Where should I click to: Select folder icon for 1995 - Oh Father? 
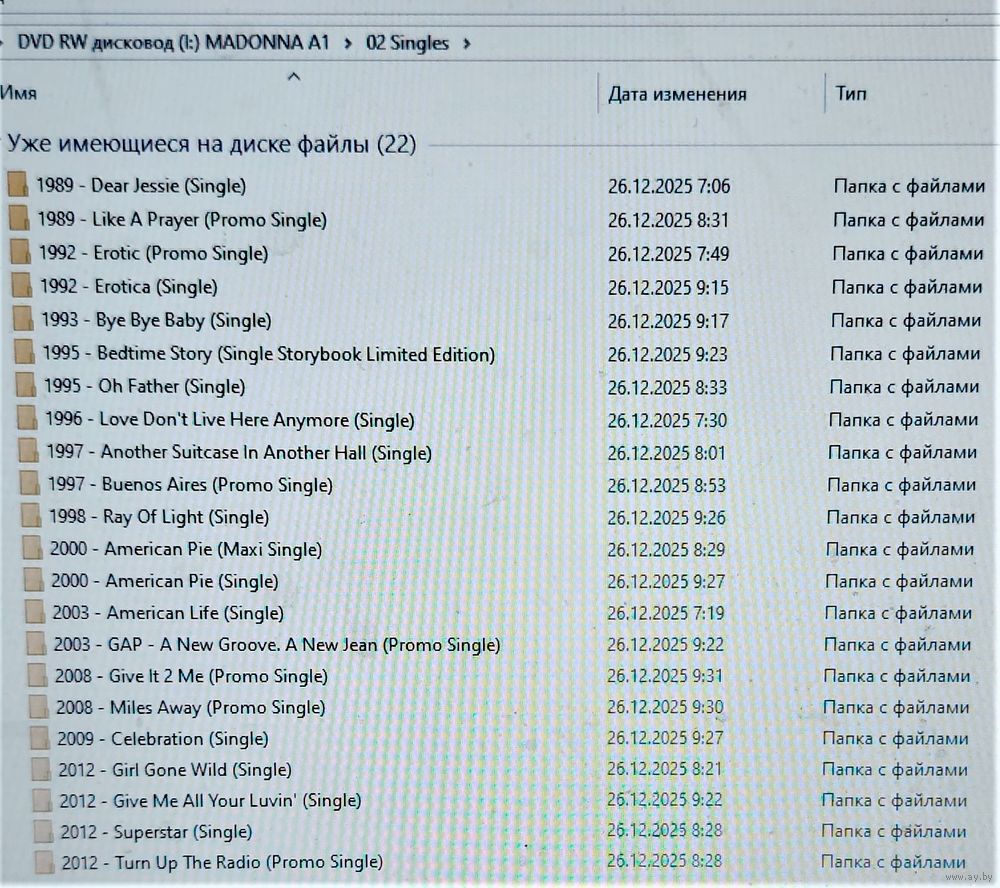click(x=26, y=387)
